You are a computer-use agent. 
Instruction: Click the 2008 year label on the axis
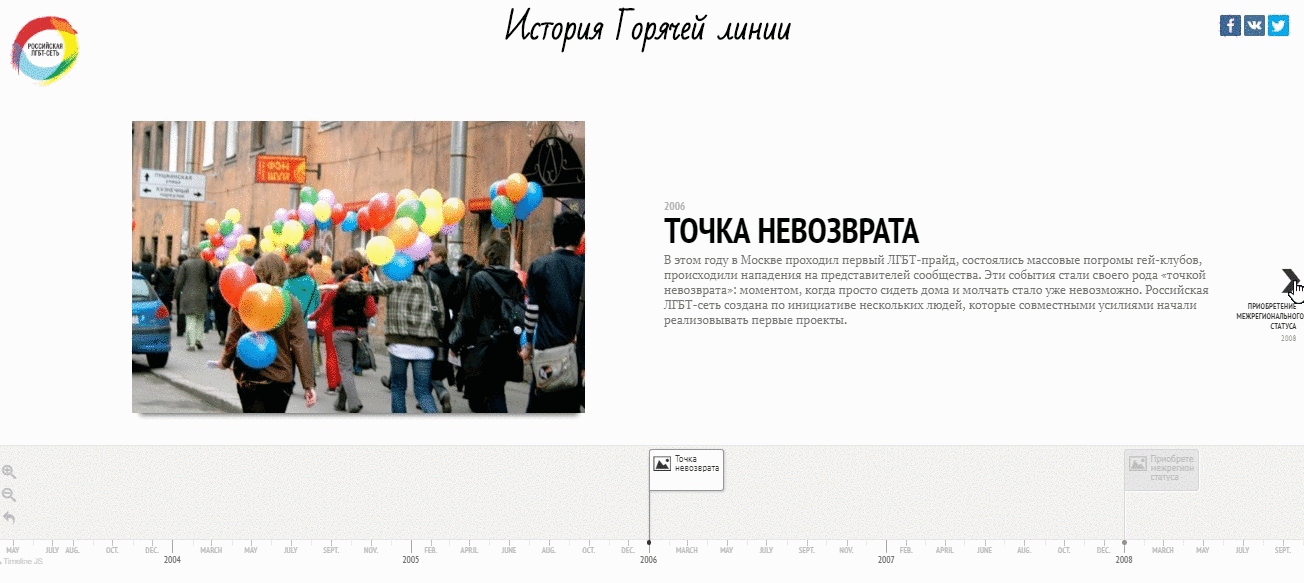coord(1124,560)
